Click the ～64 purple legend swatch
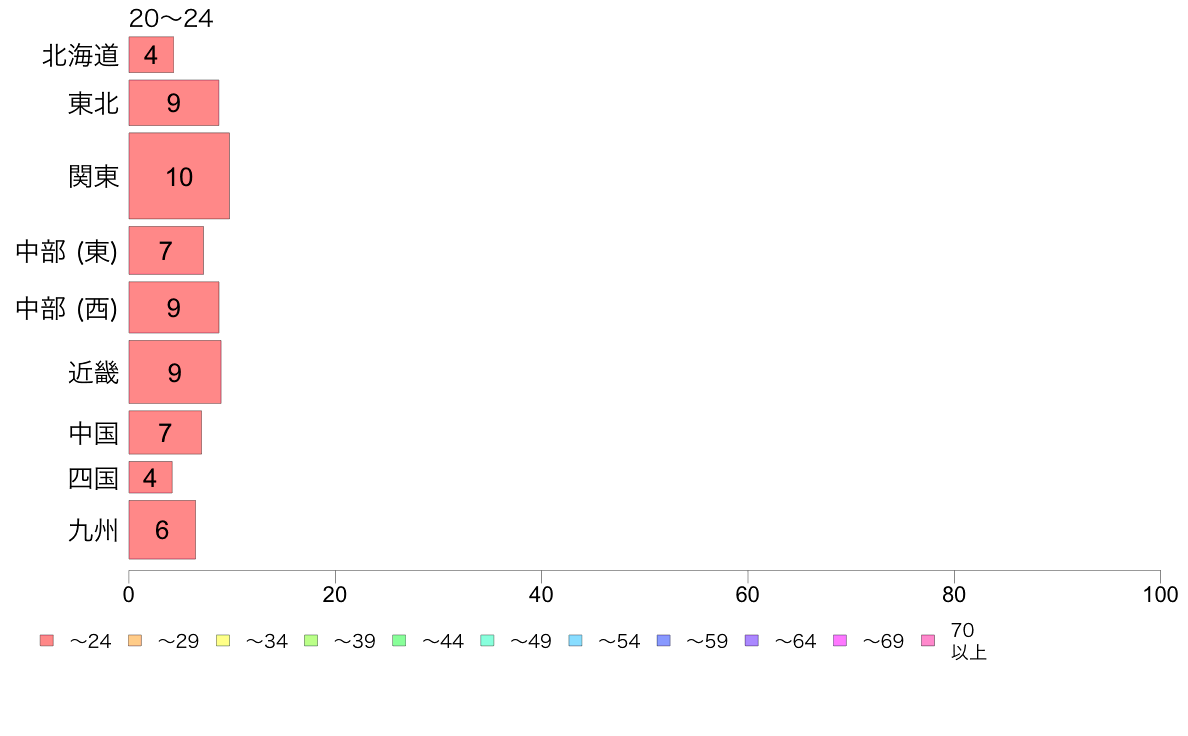Screen dimensions: 1188x736 (752, 640)
